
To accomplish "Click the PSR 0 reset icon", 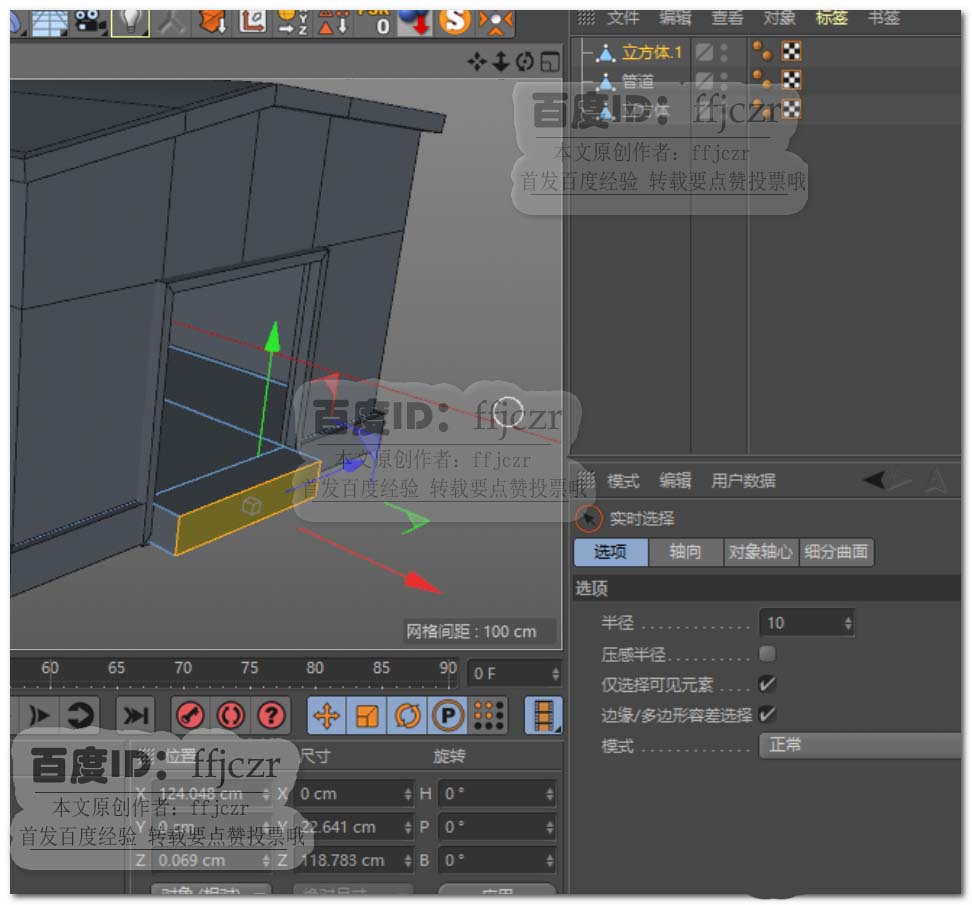I will (x=374, y=22).
